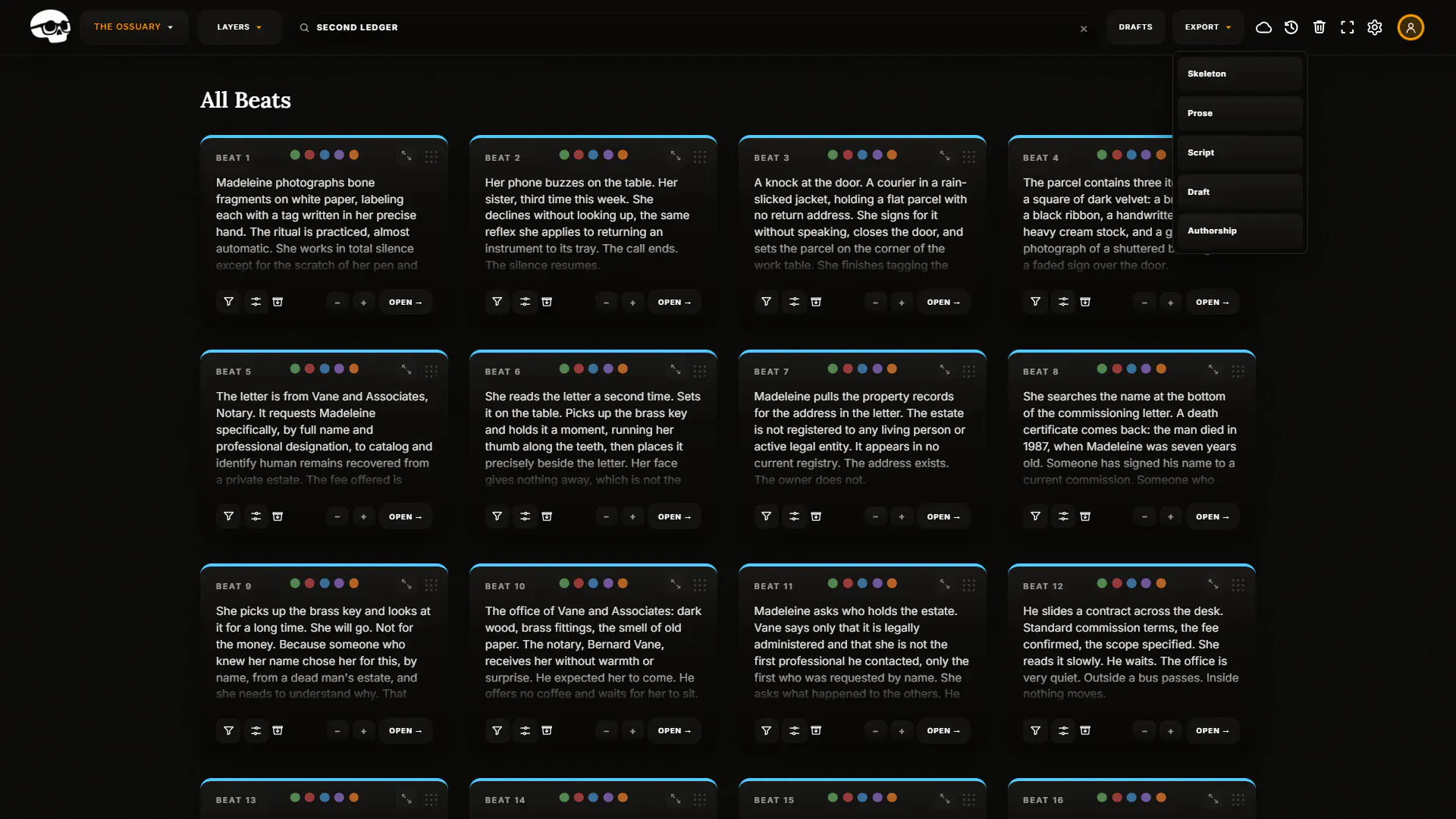1456x819 pixels.
Task: Toggle green layer dot on Beat 9
Action: tap(295, 583)
